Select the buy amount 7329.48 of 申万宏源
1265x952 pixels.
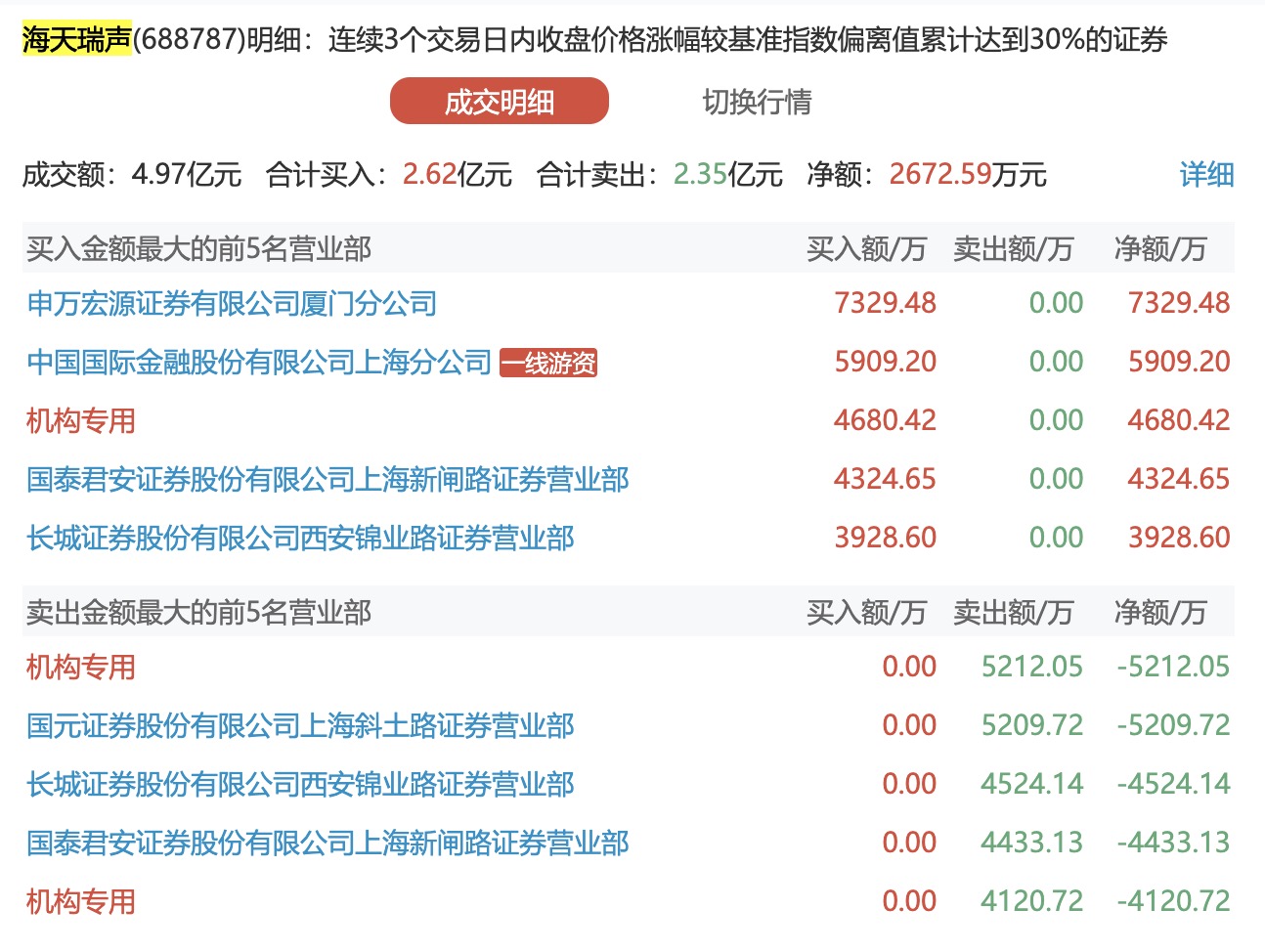[885, 303]
